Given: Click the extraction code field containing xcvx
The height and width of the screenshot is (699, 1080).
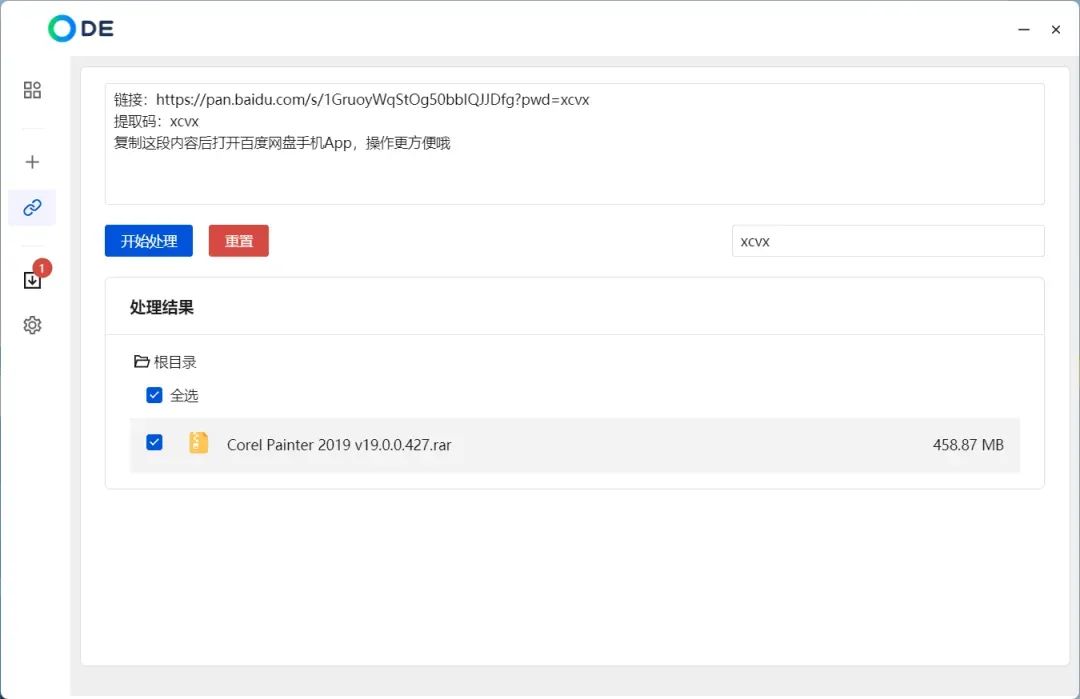Looking at the screenshot, I should tap(888, 241).
